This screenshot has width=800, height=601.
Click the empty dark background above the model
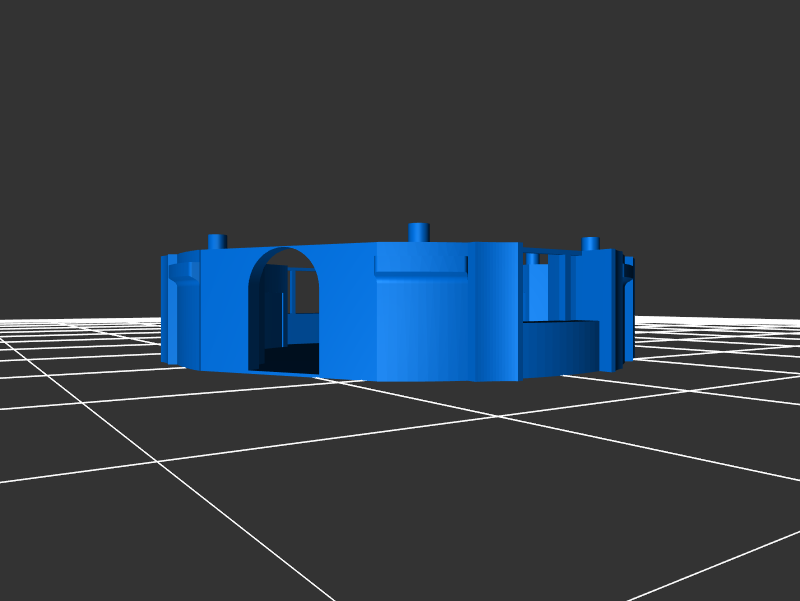(x=400, y=100)
